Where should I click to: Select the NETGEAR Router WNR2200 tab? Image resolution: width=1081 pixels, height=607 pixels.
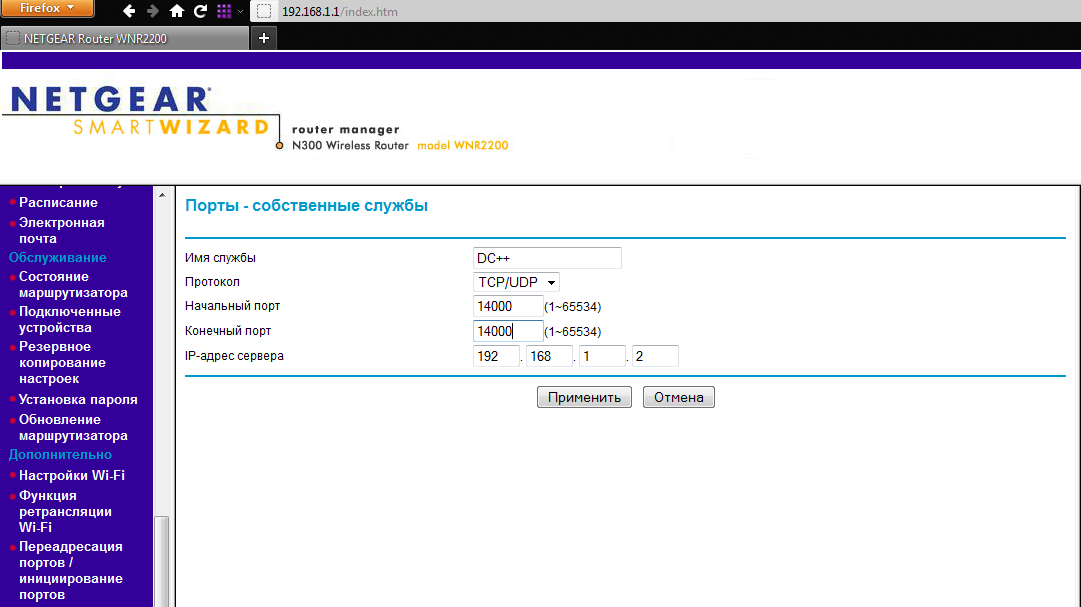[125, 39]
